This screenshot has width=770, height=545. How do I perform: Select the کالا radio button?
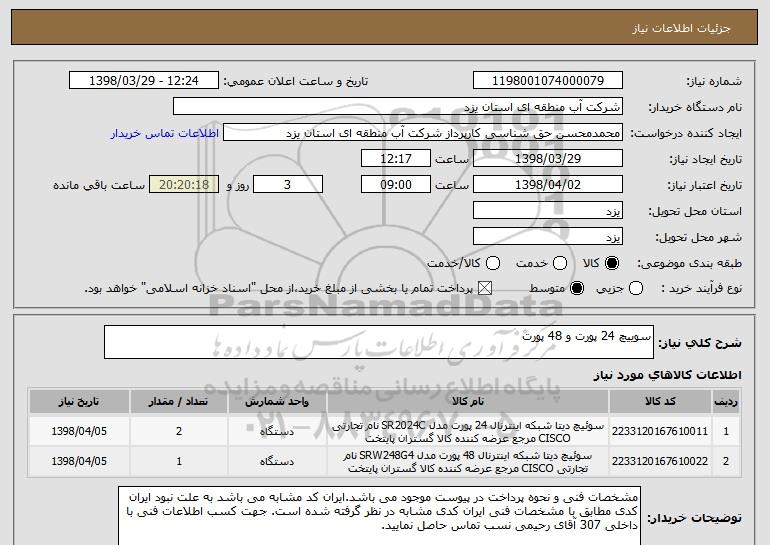pyautogui.click(x=612, y=263)
